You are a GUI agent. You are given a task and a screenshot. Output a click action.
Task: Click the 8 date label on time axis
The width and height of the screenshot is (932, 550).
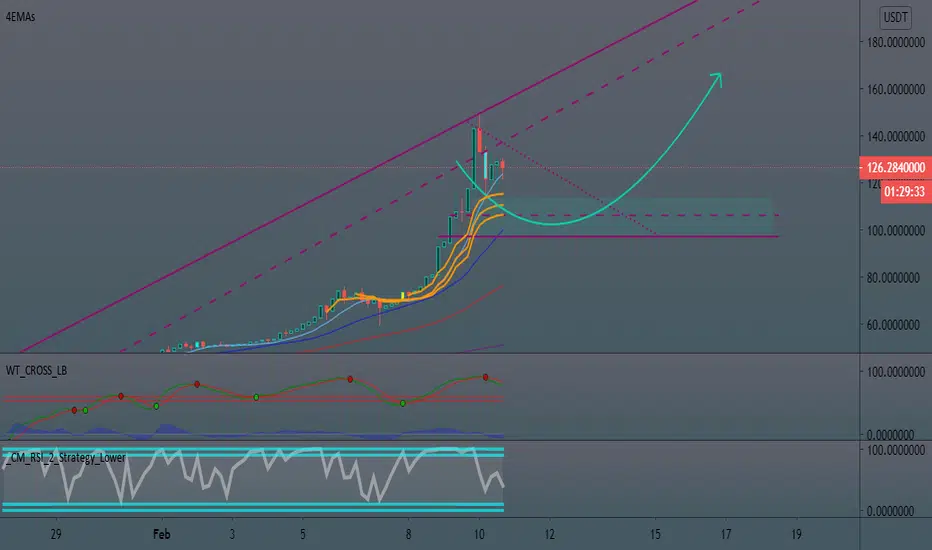[x=408, y=534]
